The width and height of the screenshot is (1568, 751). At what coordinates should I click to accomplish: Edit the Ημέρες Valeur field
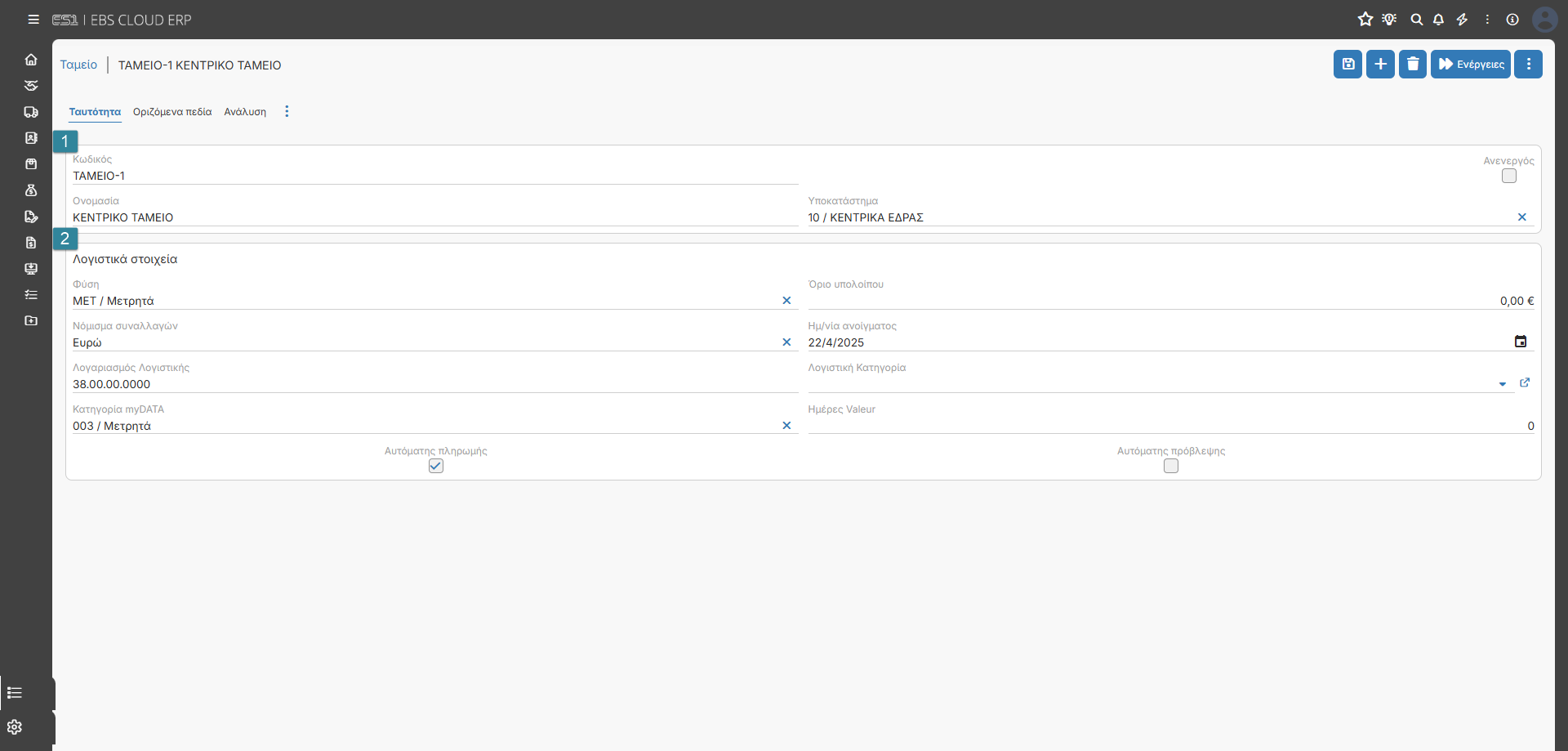tap(1171, 426)
